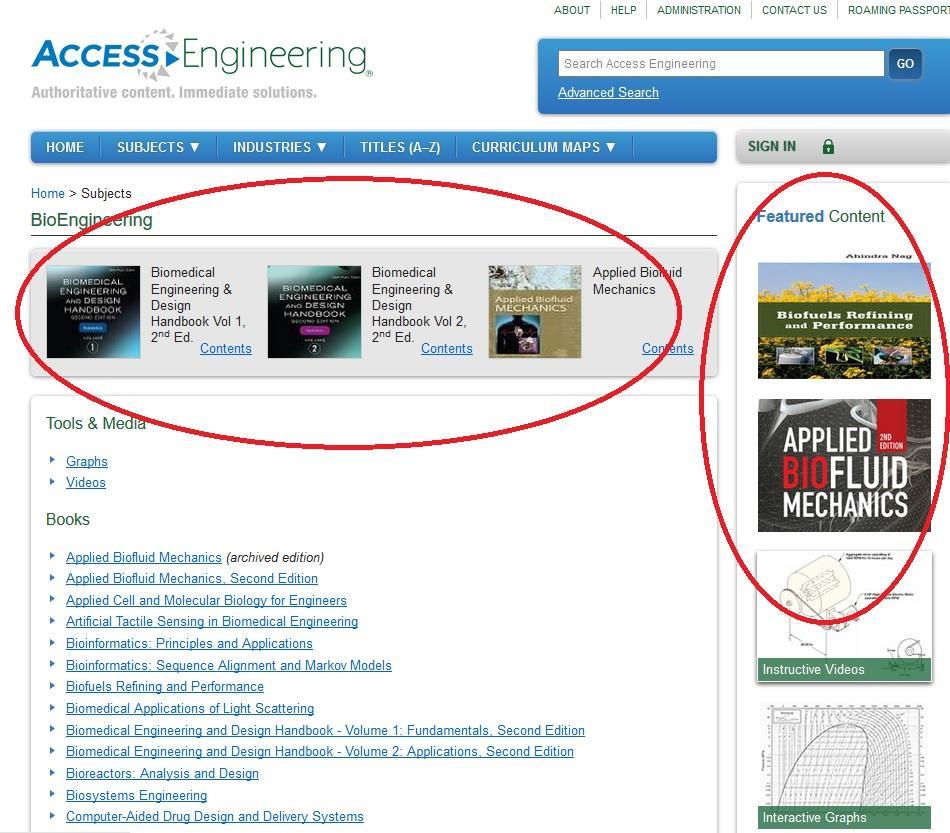Open the Interactive Graphs featured tile
This screenshot has width=950, height=833.
tap(844, 766)
